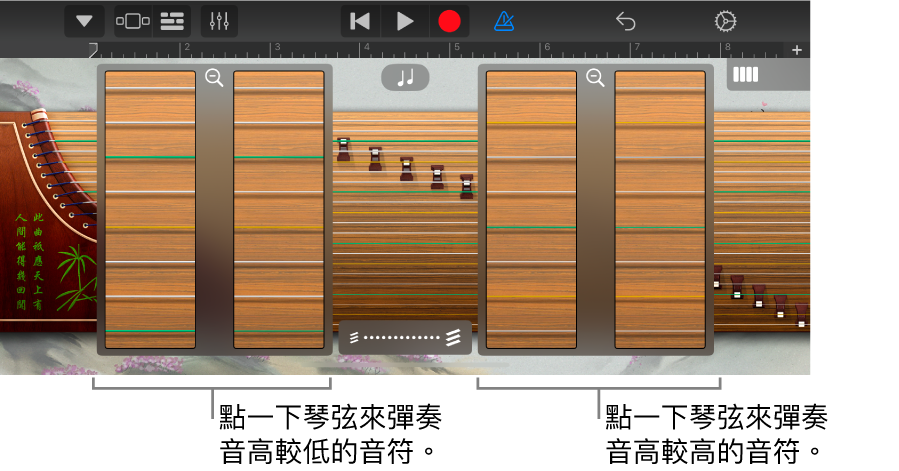The width and height of the screenshot is (899, 471).
Task: Click bar 2 on the ruler
Action: tap(187, 48)
